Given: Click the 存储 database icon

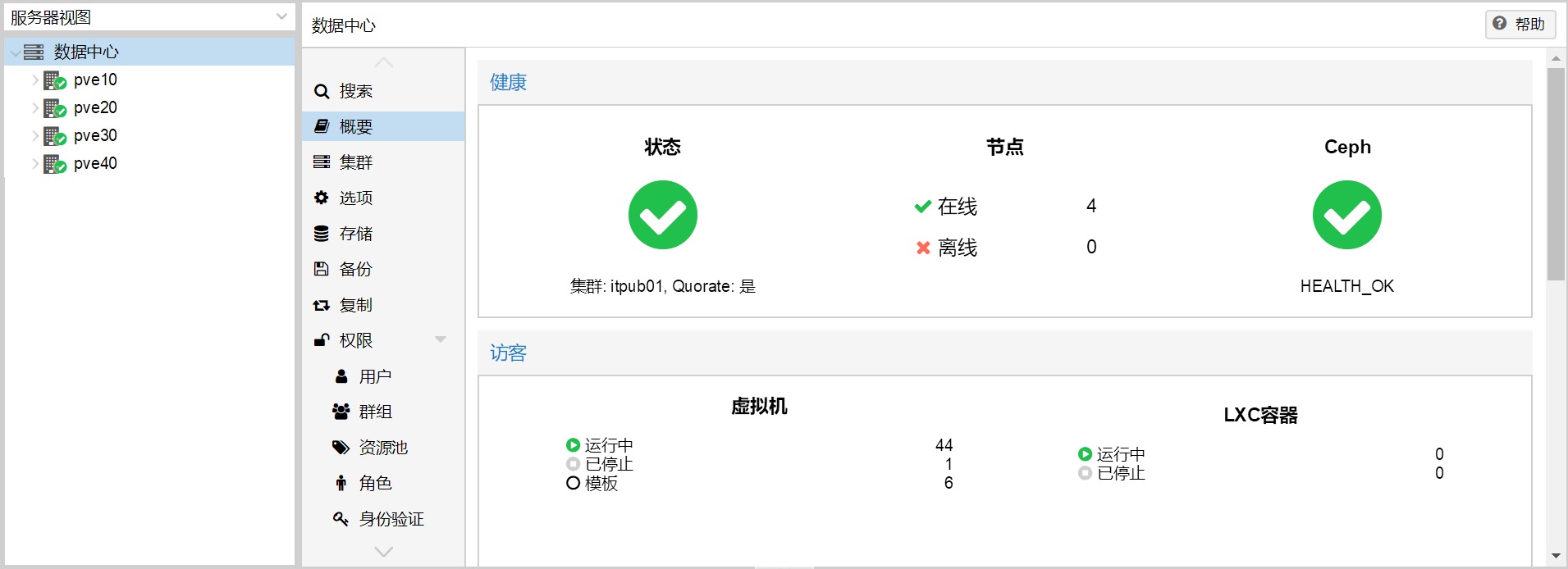Looking at the screenshot, I should point(322,234).
